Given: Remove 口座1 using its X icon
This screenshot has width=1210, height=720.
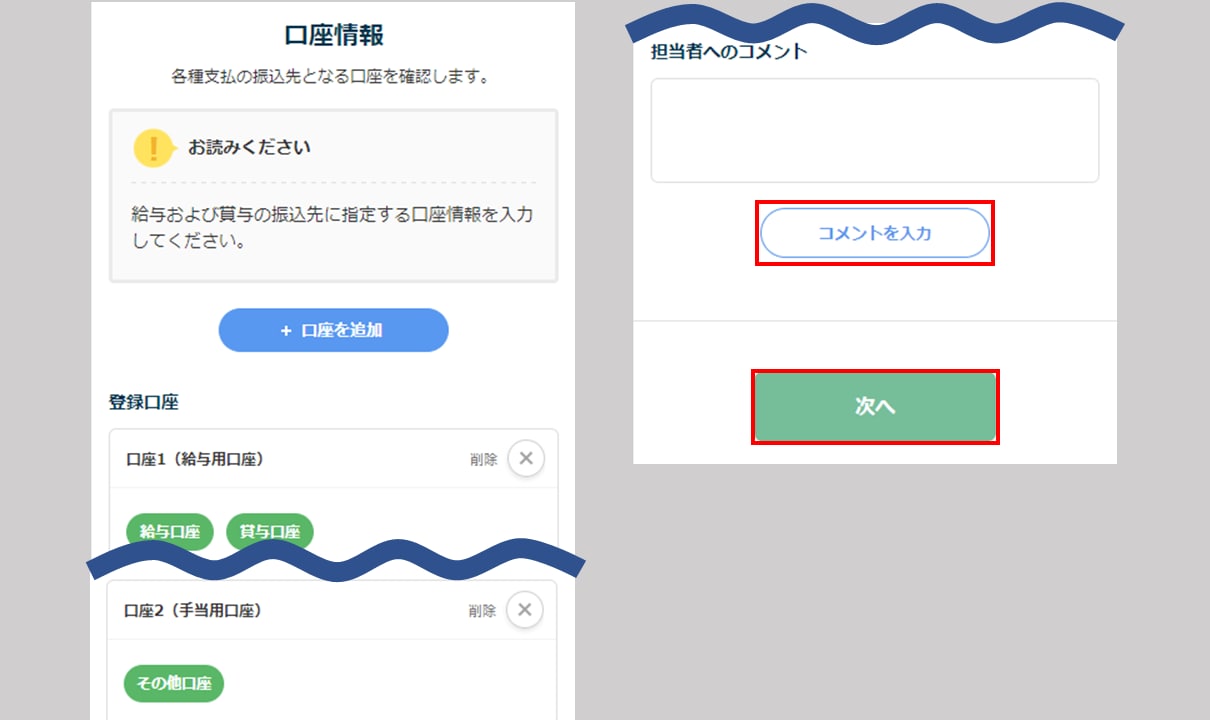Looking at the screenshot, I should pyautogui.click(x=526, y=459).
